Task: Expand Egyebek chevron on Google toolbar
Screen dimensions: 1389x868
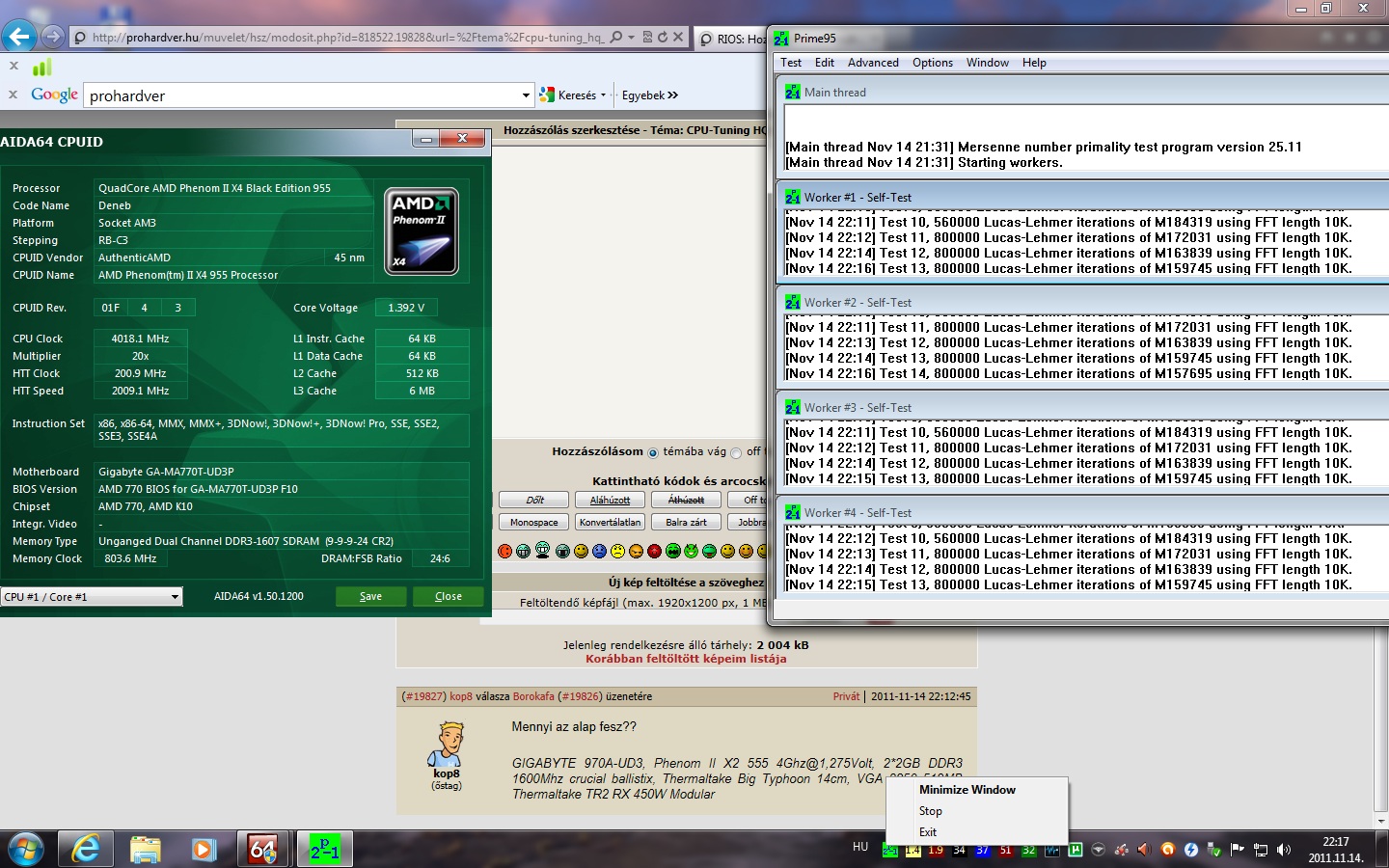Action: click(x=673, y=95)
